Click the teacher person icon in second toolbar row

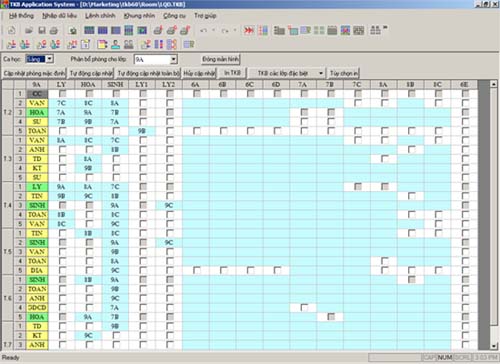click(115, 44)
